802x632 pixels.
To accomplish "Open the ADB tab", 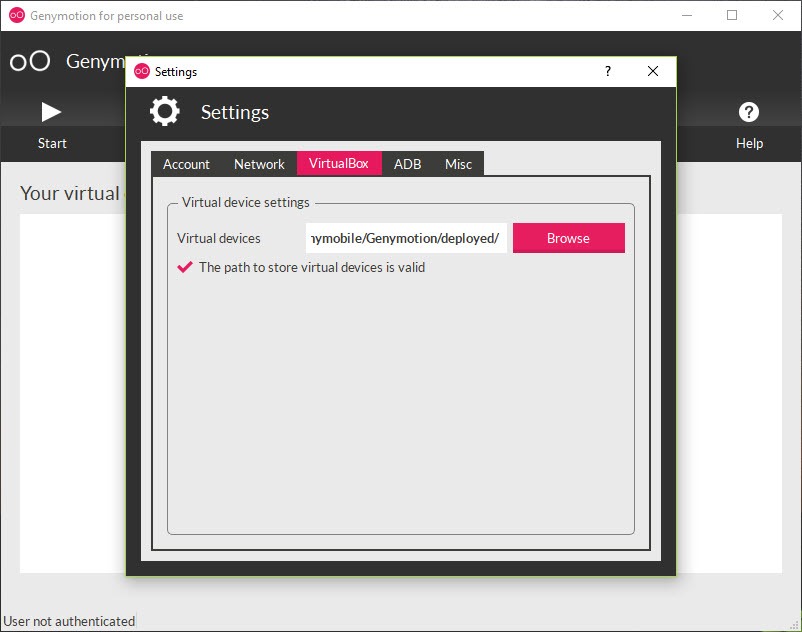I will click(x=407, y=164).
